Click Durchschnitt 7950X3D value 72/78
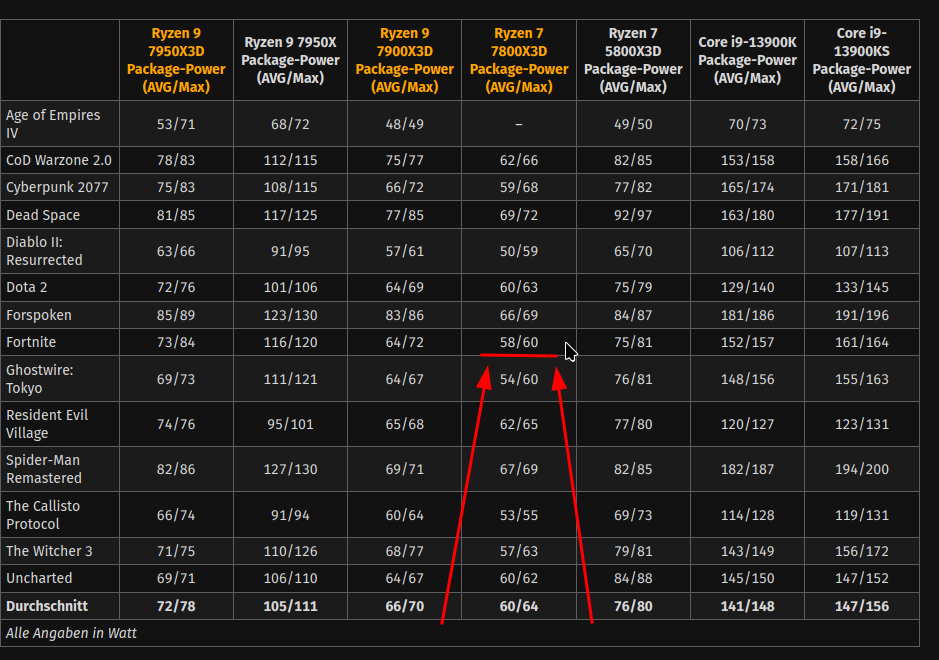 point(176,606)
